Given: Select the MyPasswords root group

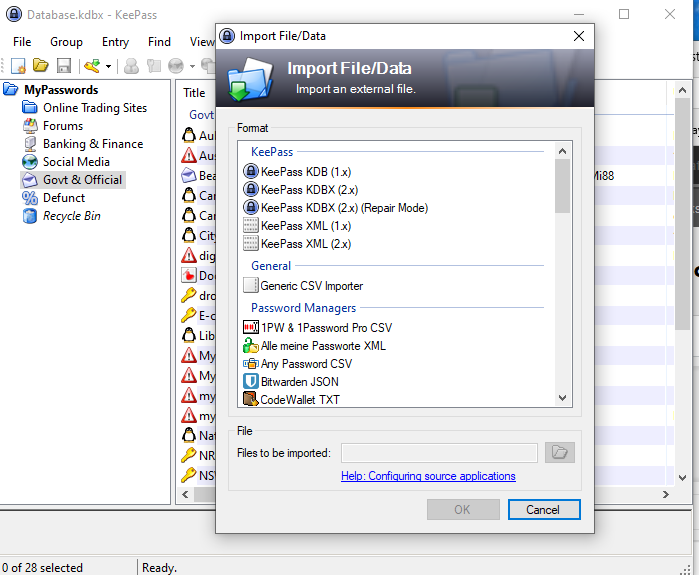Looking at the screenshot, I should pyautogui.click(x=61, y=90).
